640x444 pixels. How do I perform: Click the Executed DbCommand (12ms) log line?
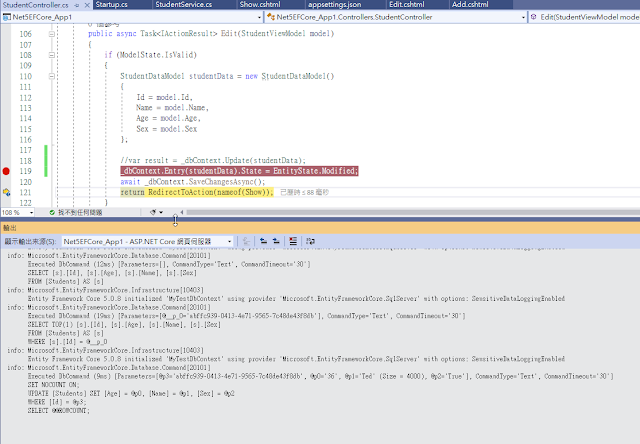(x=169, y=264)
